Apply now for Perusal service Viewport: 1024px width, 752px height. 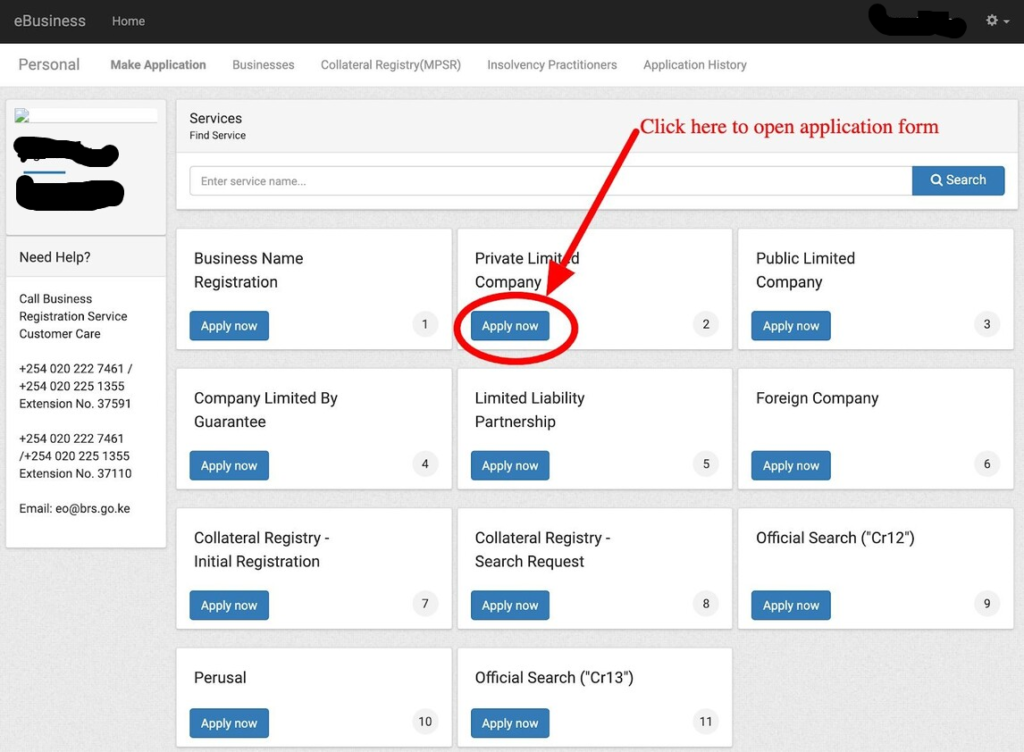tap(229, 724)
